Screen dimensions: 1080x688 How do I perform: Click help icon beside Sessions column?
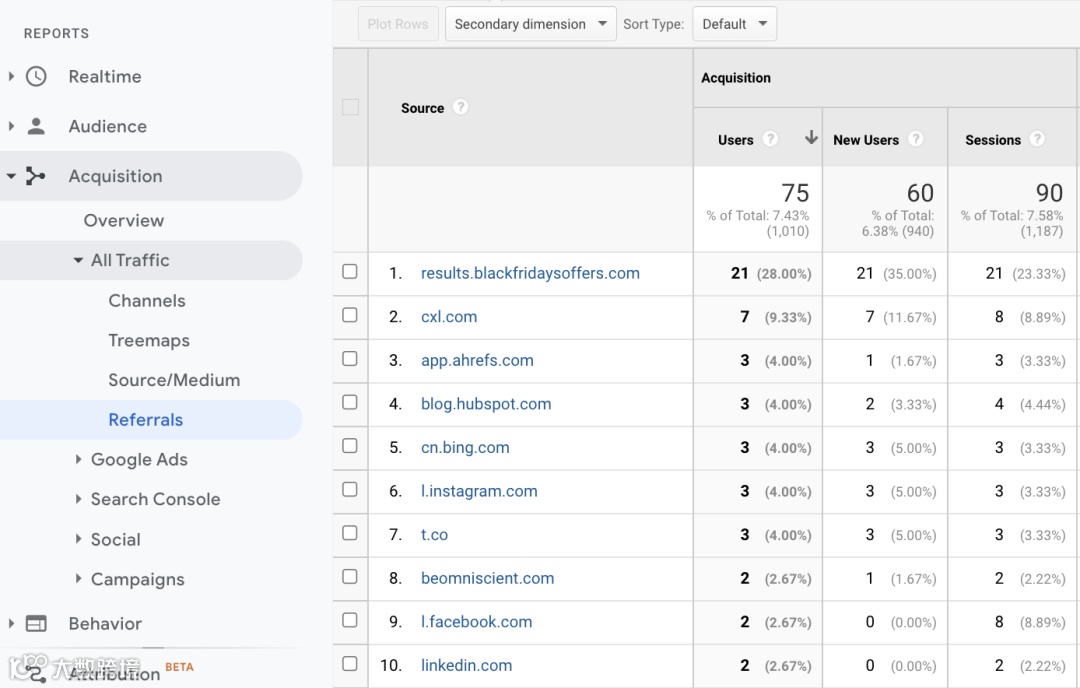pos(1037,139)
